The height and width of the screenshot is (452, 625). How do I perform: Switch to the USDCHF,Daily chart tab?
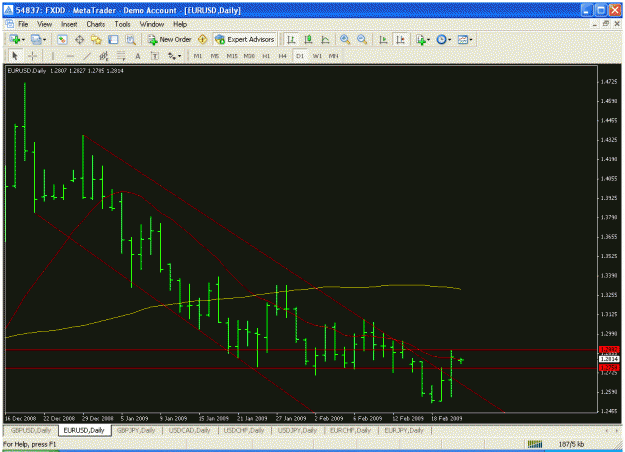[x=244, y=430]
